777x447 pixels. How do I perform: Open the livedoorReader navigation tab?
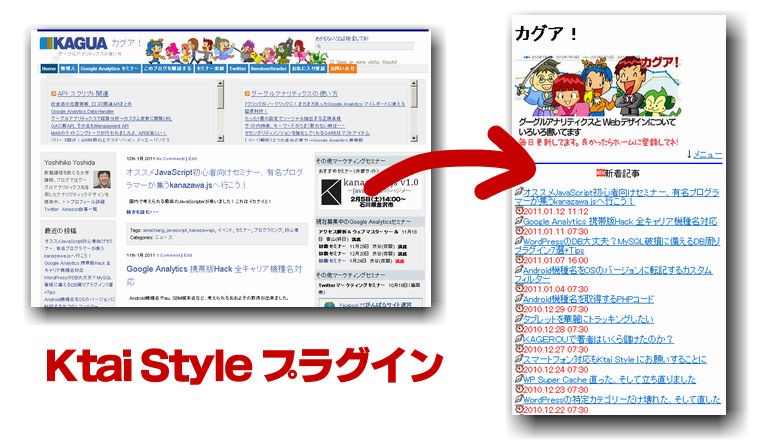[x=269, y=69]
